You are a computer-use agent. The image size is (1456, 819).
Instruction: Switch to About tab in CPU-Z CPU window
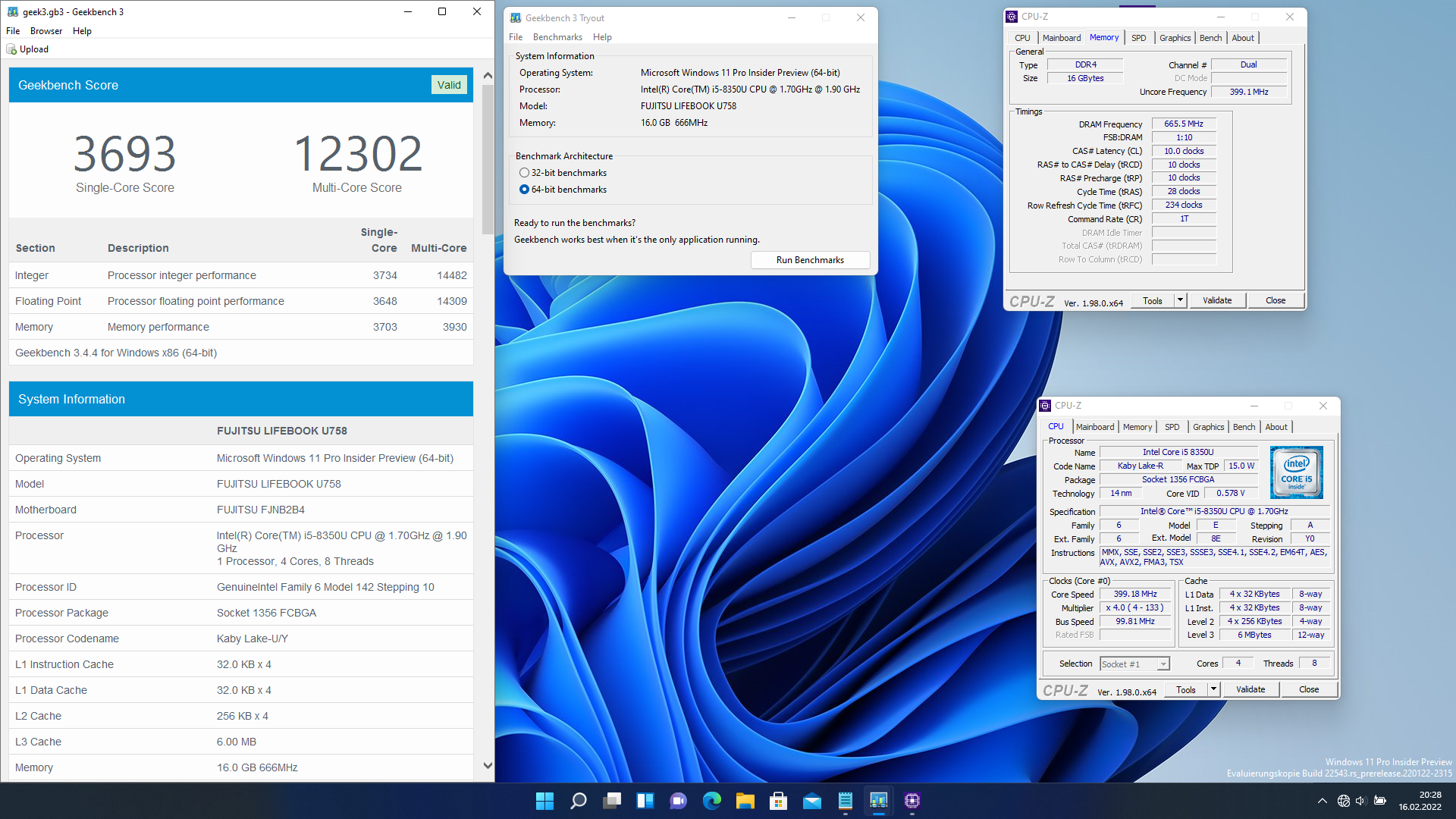1276,427
